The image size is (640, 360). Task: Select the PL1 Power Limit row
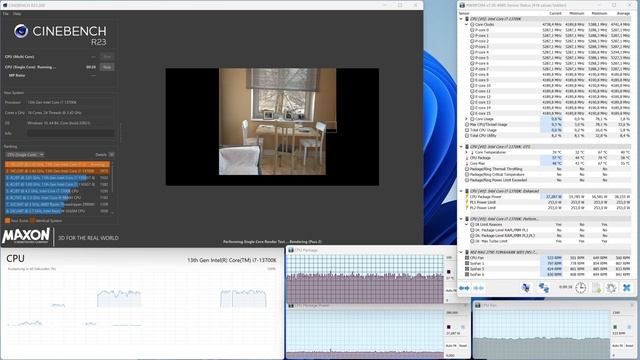pyautogui.click(x=545, y=202)
